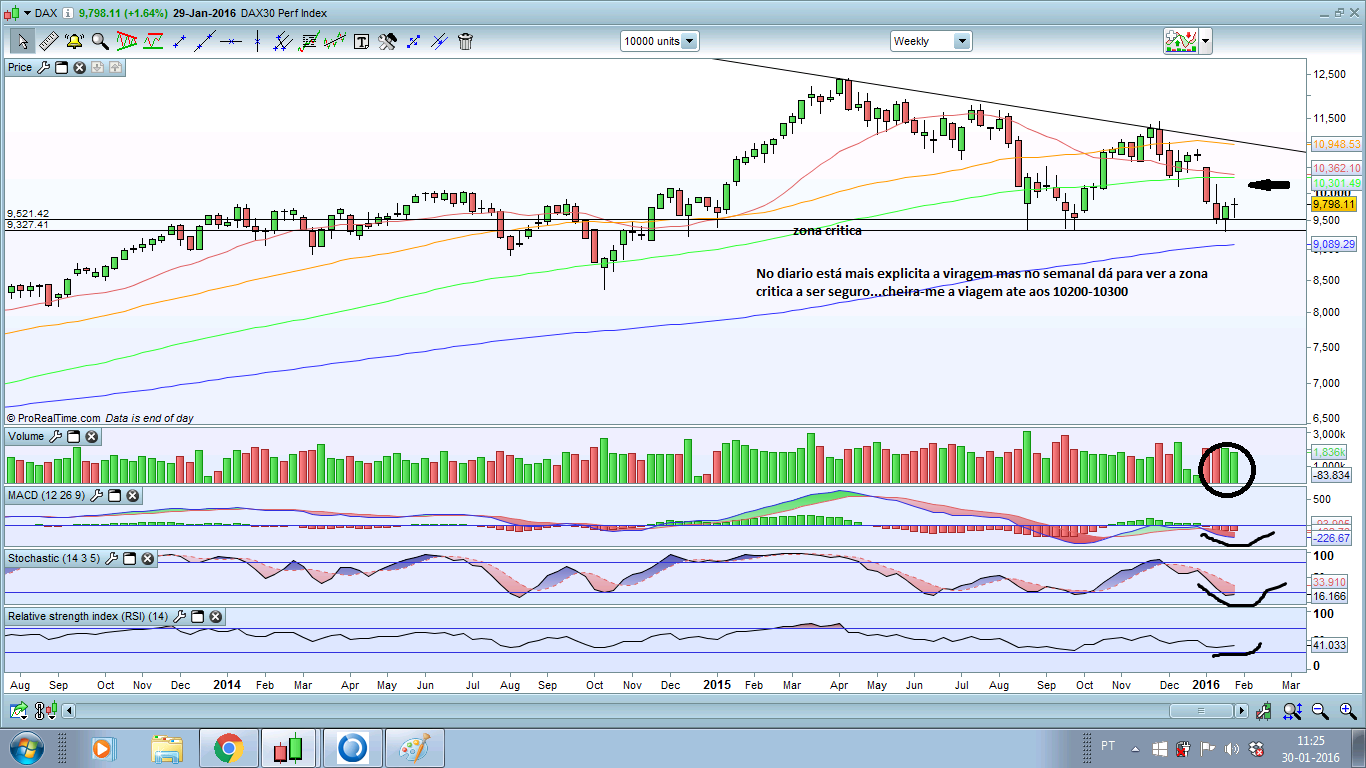The height and width of the screenshot is (768, 1366).
Task: Click the horizontal chart scrollbar thumb
Action: click(x=1201, y=711)
